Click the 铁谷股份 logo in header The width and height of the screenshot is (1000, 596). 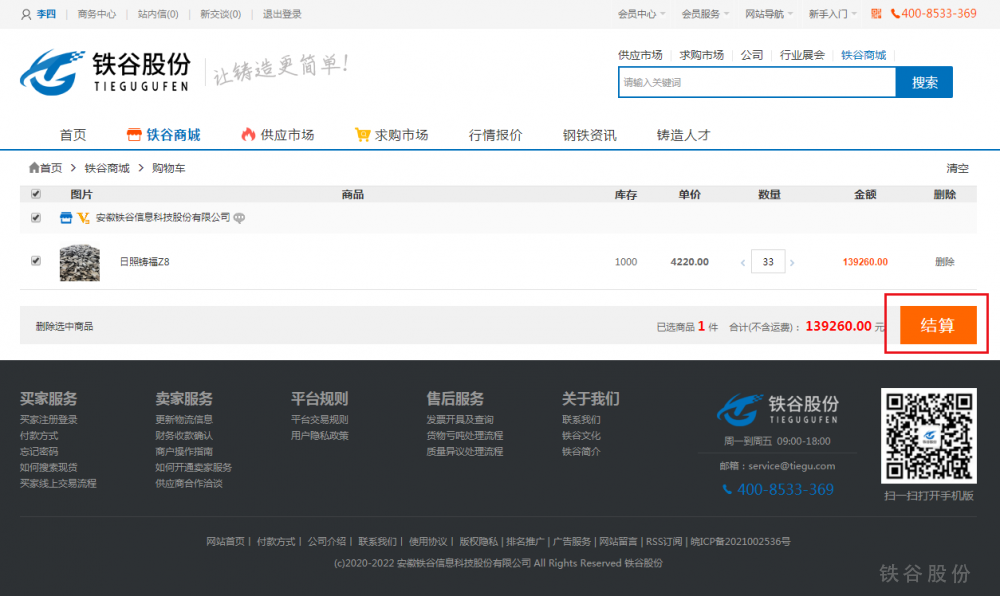pos(105,72)
